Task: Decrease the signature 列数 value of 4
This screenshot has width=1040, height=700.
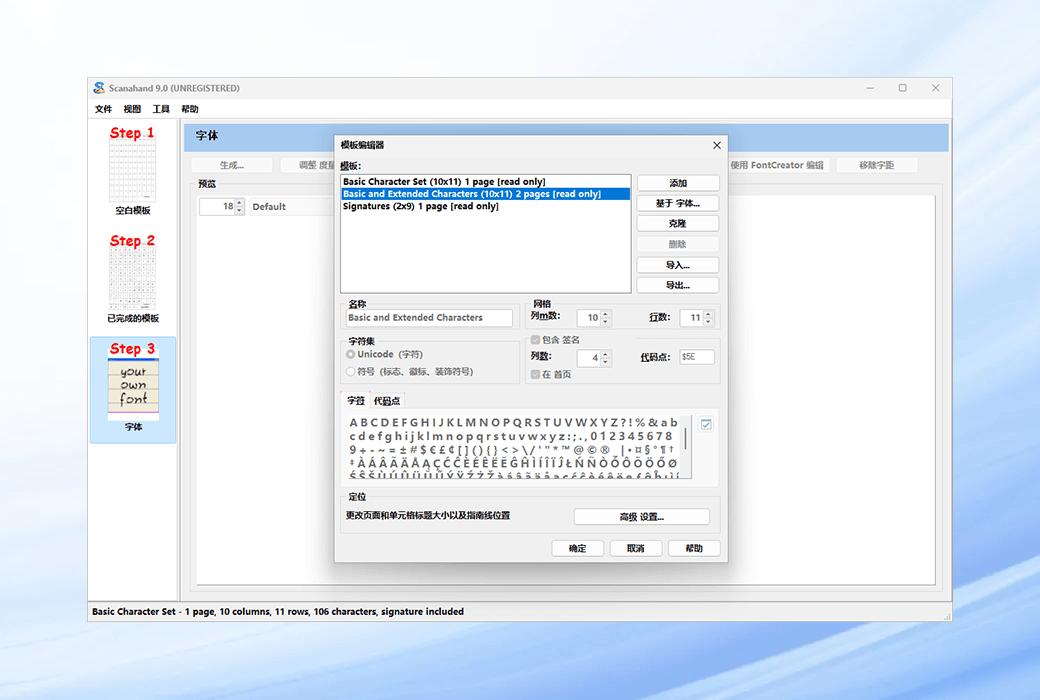Action: (x=606, y=362)
